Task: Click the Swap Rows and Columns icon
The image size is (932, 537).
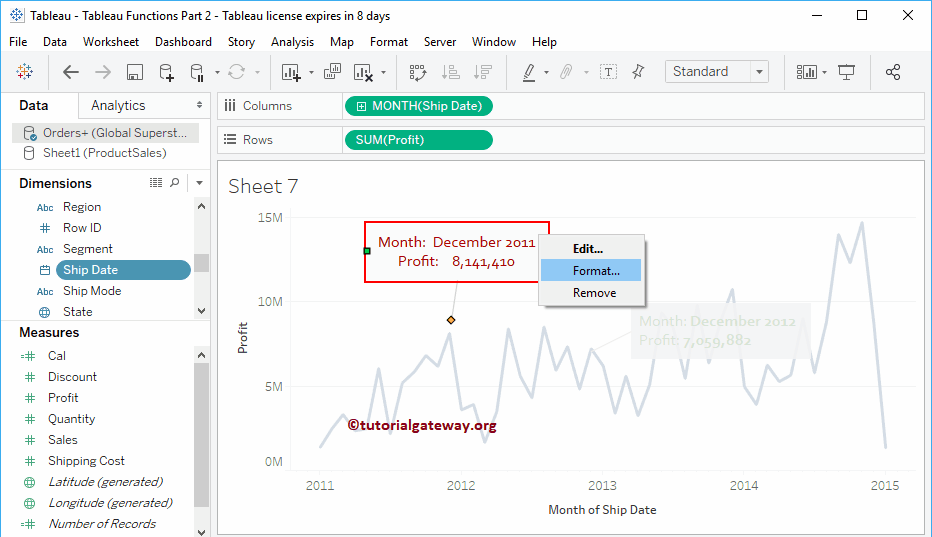Action: tap(418, 72)
